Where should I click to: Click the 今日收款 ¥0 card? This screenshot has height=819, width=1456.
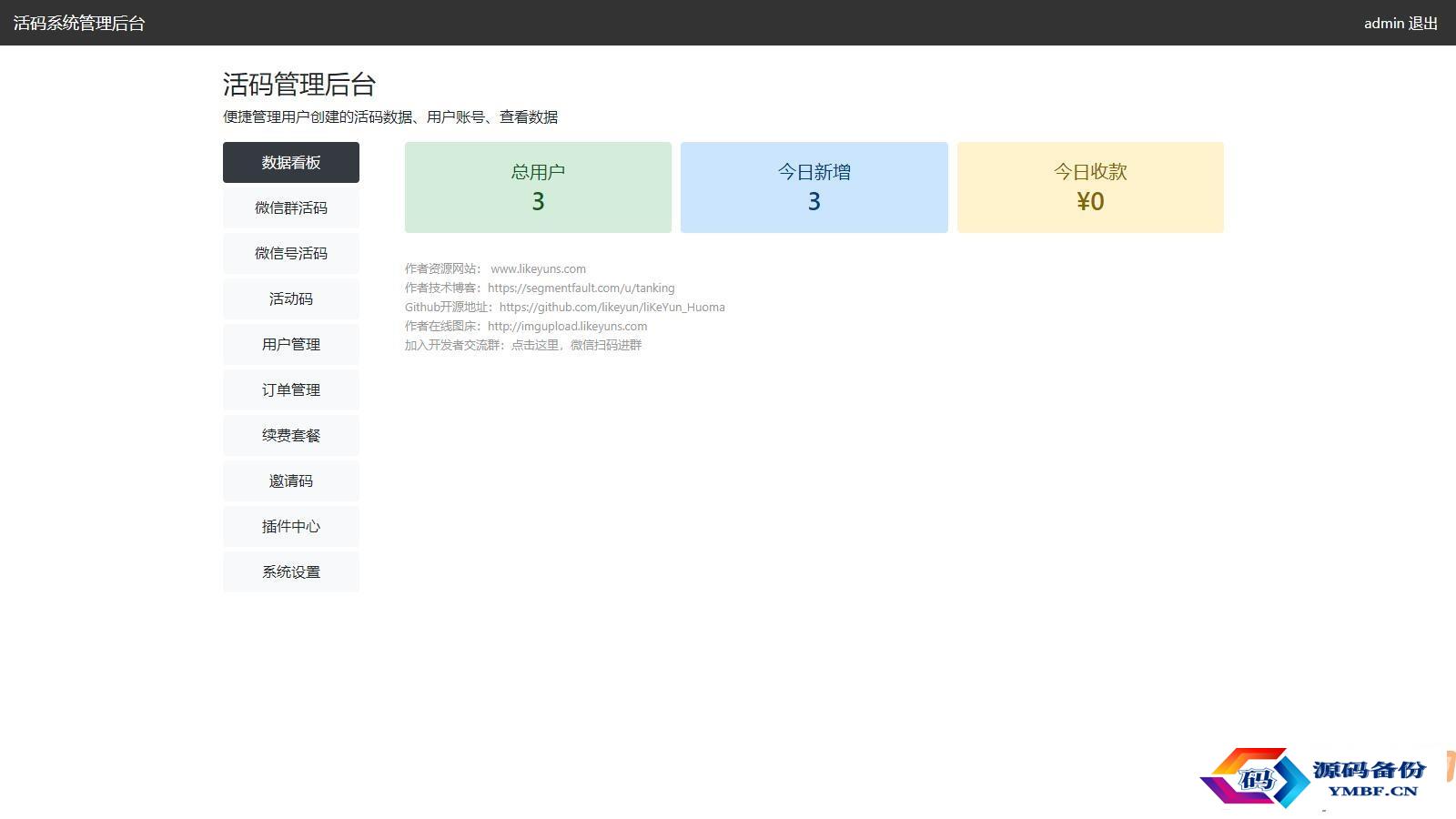coord(1090,187)
